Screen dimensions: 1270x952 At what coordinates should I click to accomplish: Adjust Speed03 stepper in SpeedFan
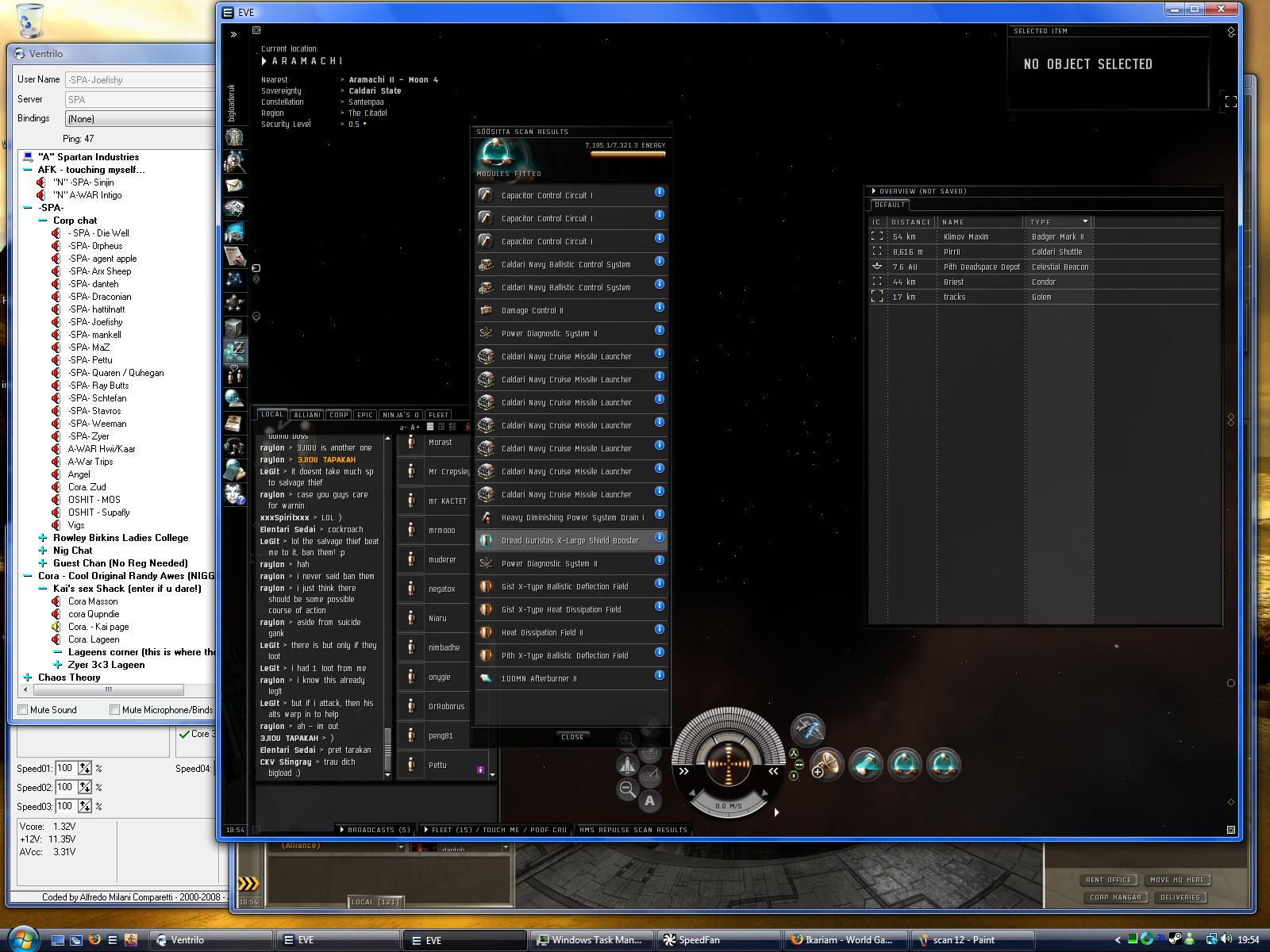point(84,806)
